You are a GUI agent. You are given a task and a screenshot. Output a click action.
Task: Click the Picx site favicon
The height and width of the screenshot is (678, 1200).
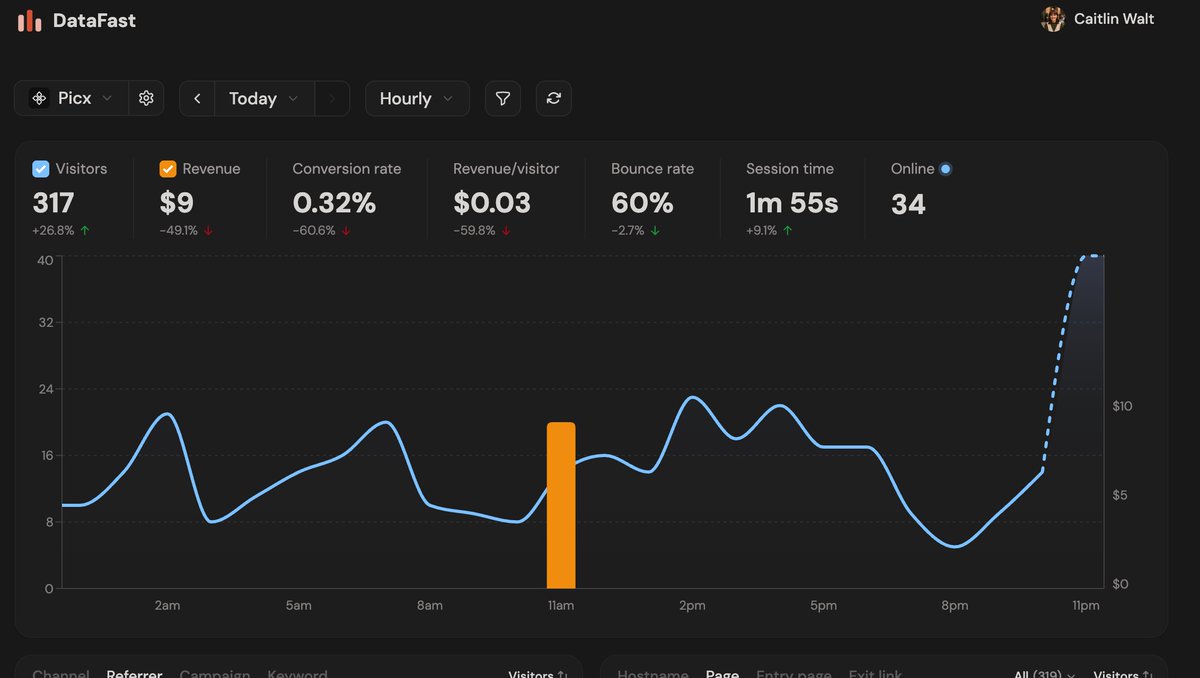pyautogui.click(x=39, y=98)
